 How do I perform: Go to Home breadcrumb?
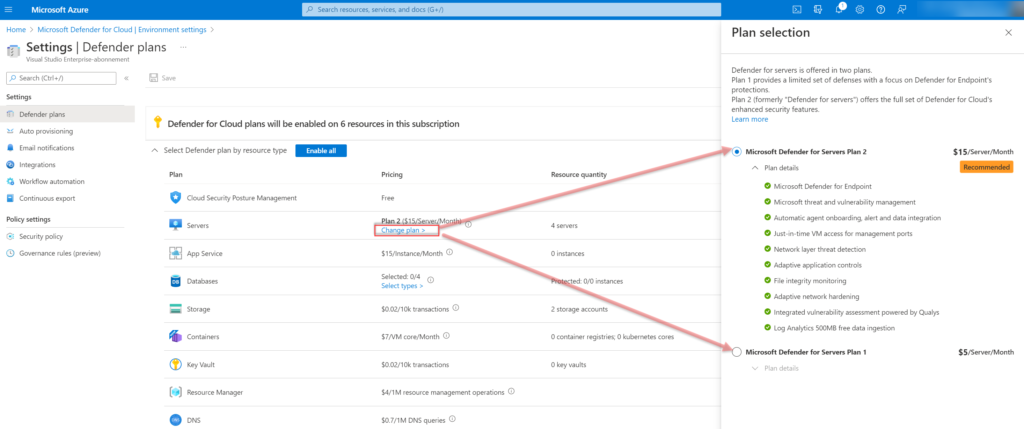click(16, 29)
